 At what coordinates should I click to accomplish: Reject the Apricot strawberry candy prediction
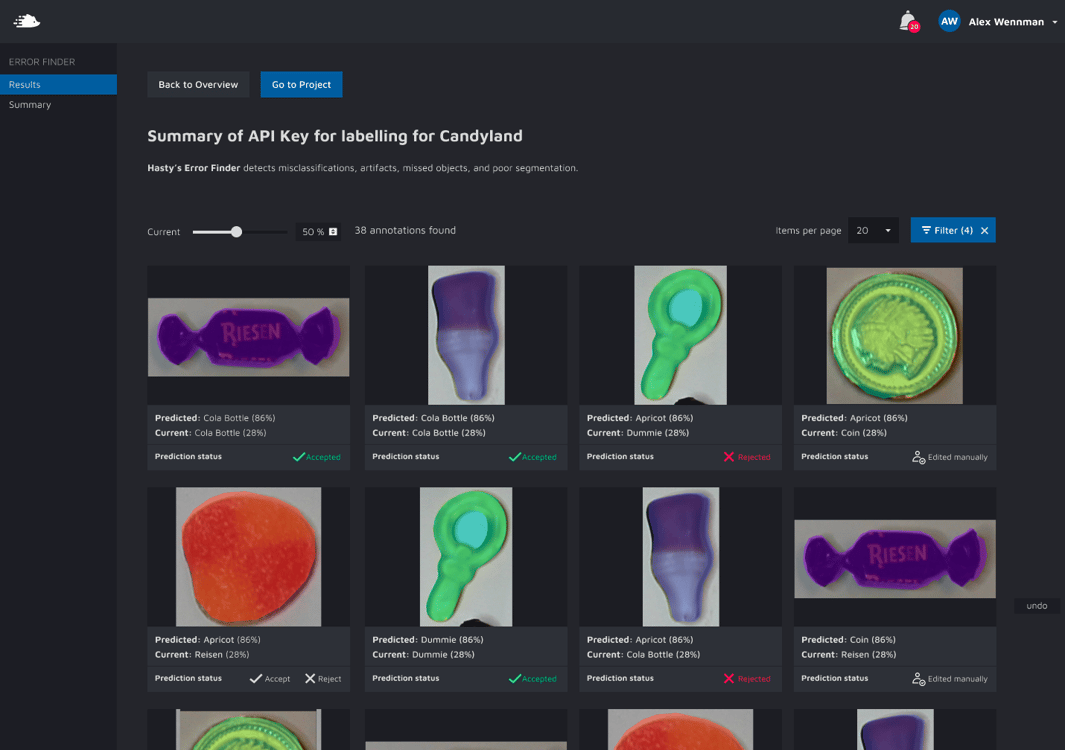[x=323, y=678]
